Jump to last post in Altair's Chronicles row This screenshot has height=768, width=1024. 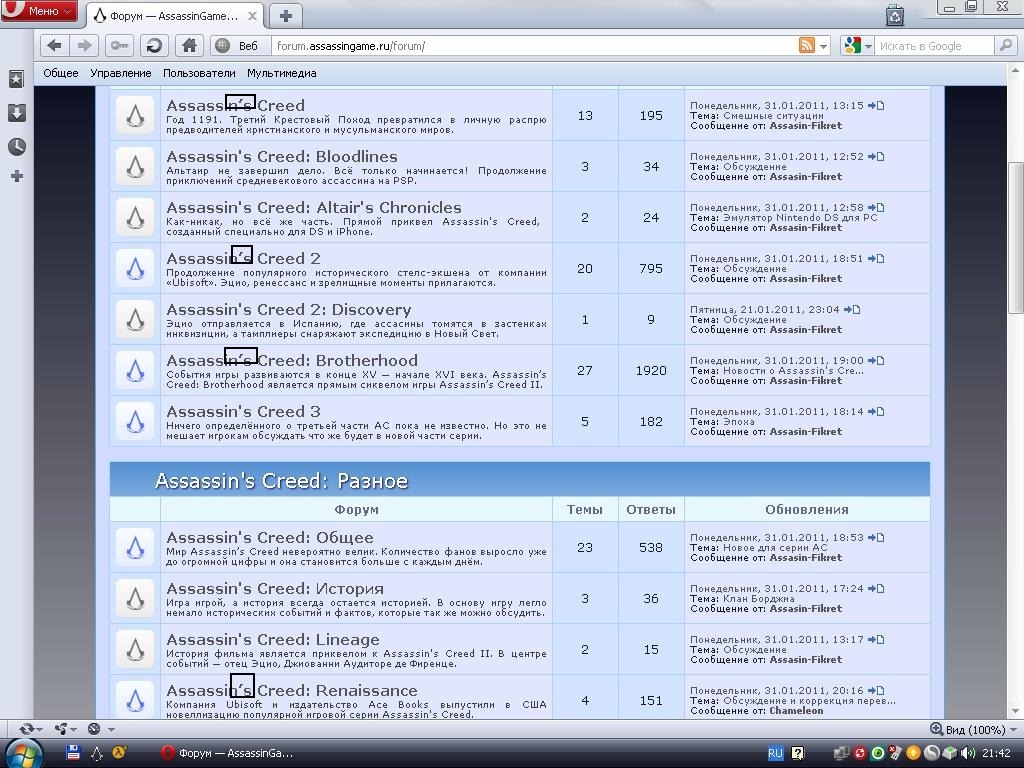tap(876, 208)
